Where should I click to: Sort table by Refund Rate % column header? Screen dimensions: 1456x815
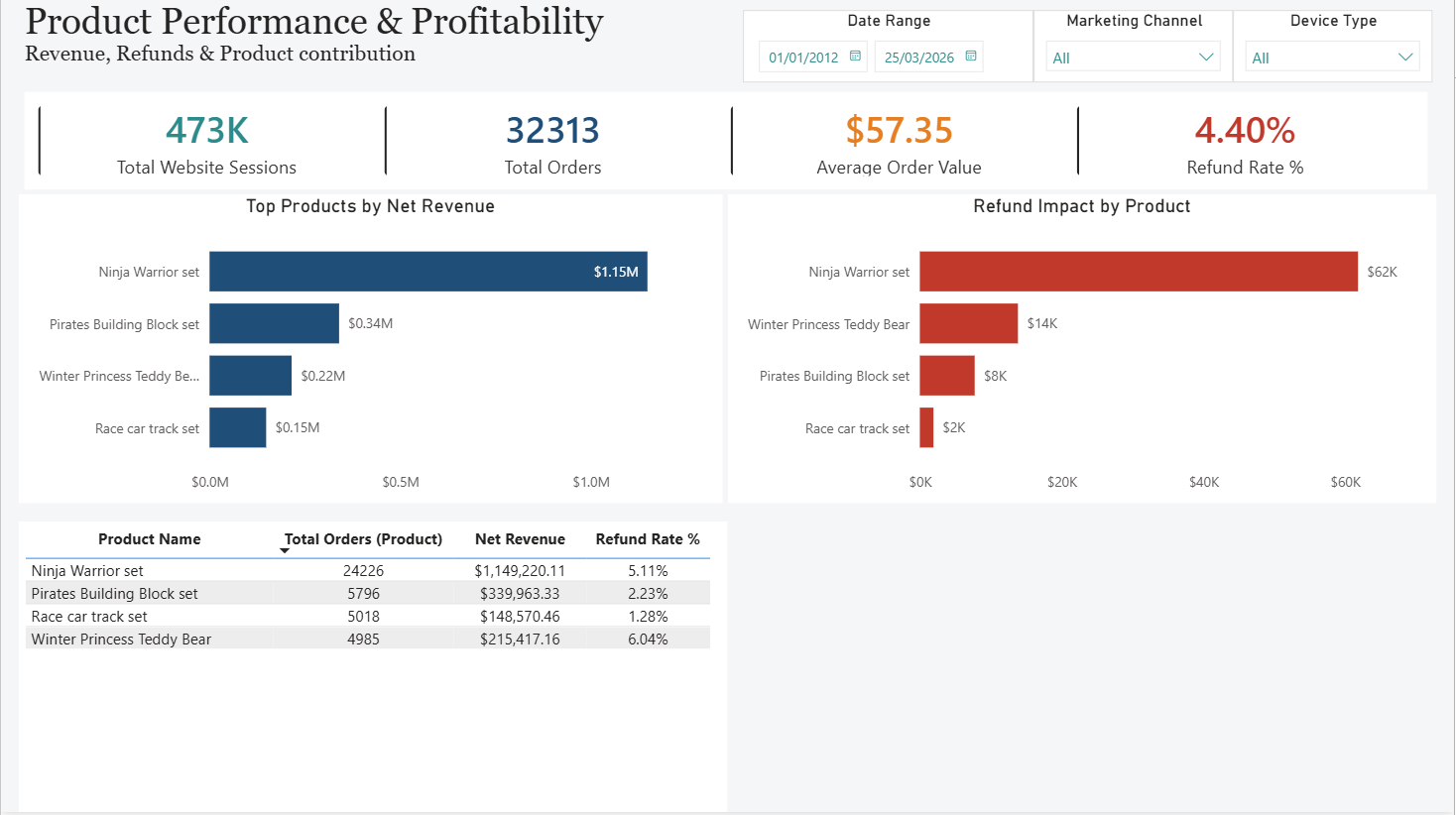coord(647,539)
